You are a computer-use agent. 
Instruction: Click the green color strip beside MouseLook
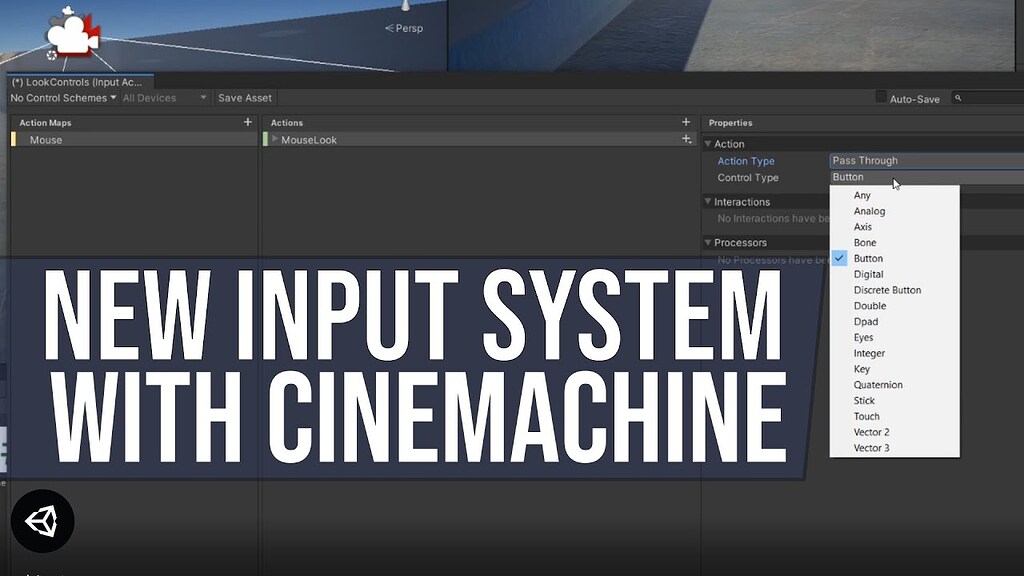click(268, 140)
